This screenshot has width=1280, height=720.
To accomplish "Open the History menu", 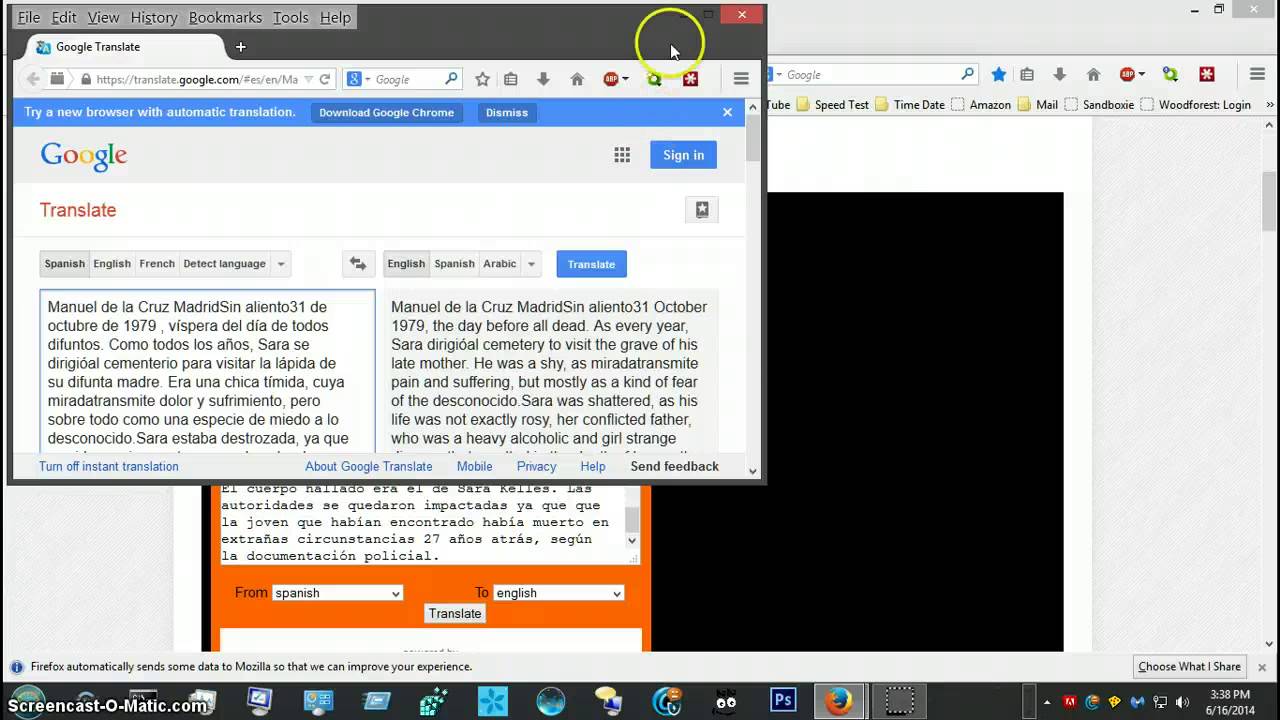I will coord(154,17).
